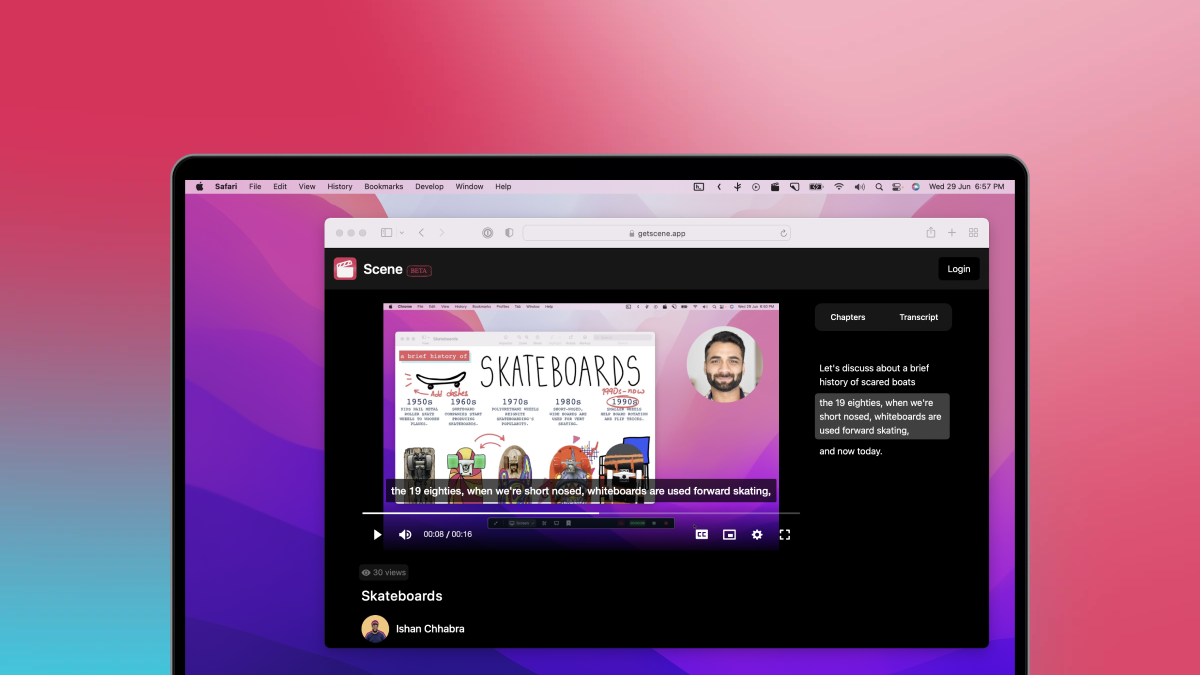This screenshot has width=1200, height=675.
Task: Open Control Center in the menu bar
Action: point(898,187)
